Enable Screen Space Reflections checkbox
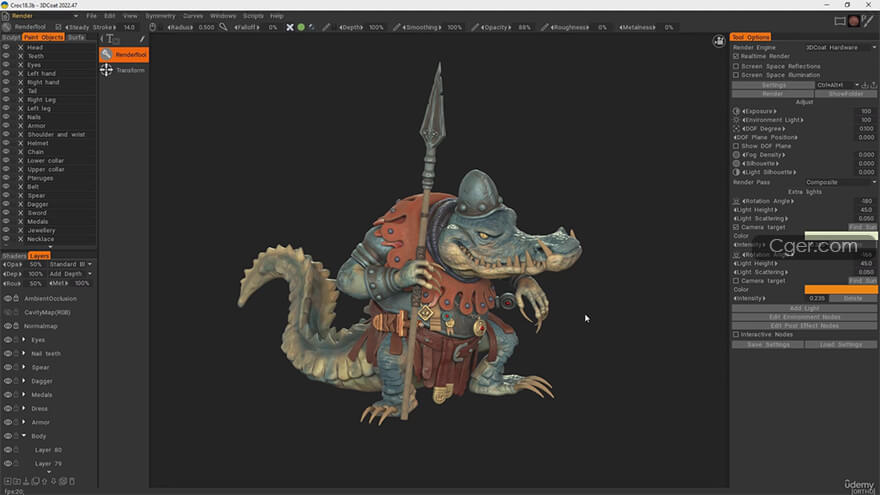880x495 pixels. coord(736,66)
